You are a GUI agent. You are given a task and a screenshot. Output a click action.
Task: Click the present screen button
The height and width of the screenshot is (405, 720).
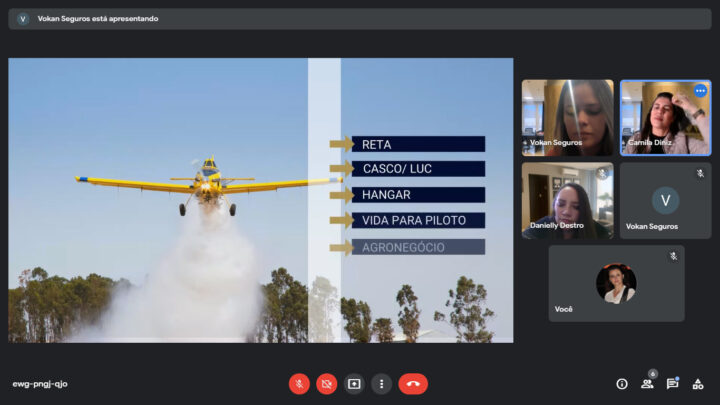[354, 384]
